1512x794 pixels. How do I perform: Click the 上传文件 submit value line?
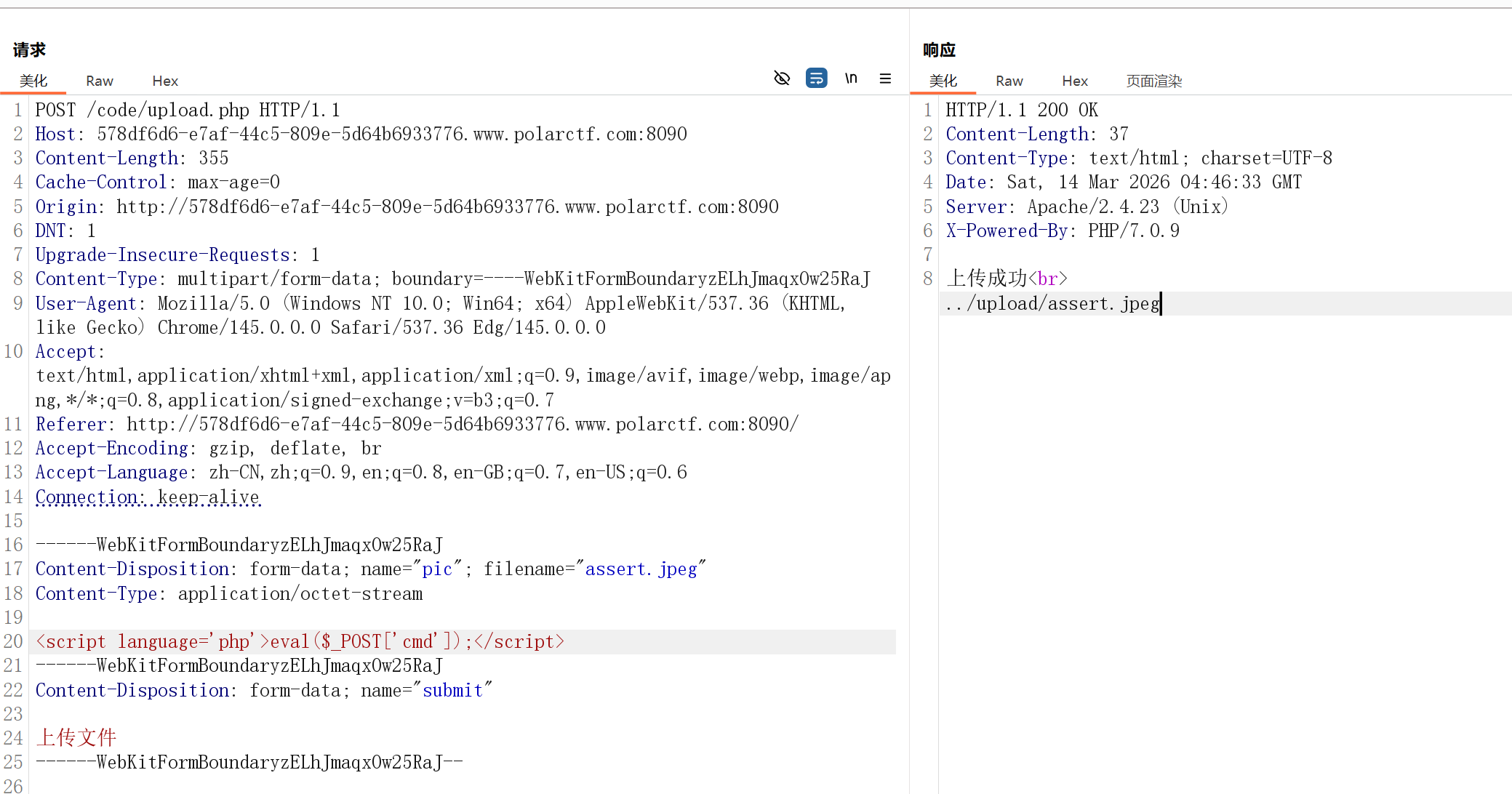tap(76, 738)
